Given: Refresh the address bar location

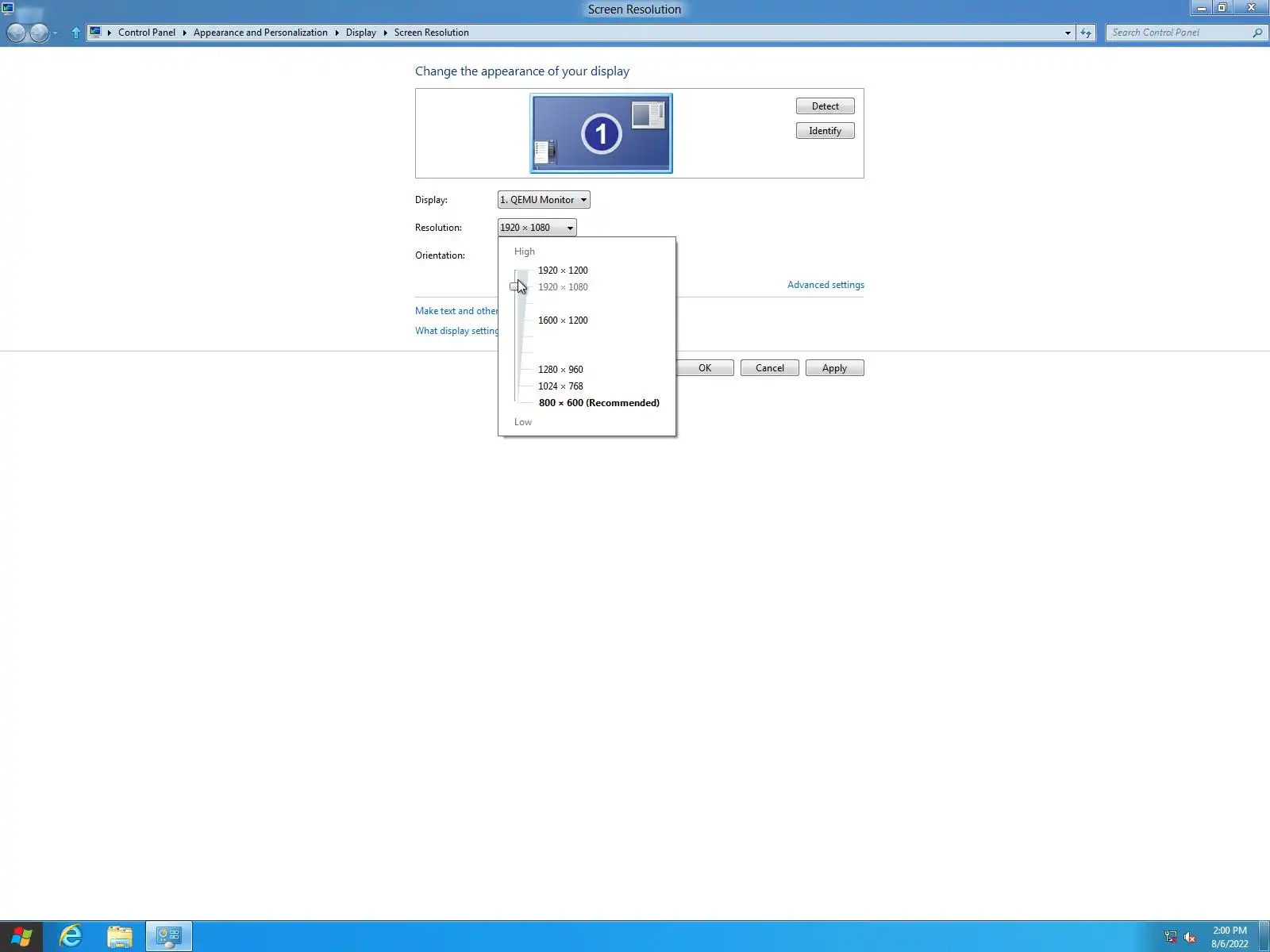Looking at the screenshot, I should coord(1086,33).
